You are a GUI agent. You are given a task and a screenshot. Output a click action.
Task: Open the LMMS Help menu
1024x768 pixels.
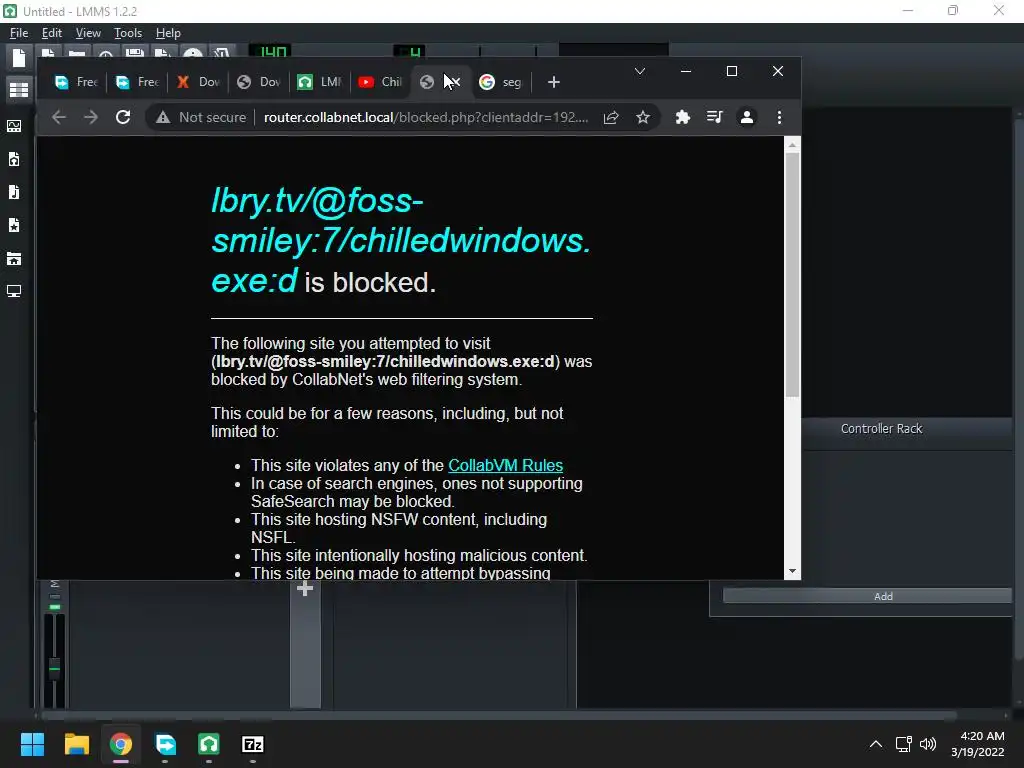click(x=168, y=33)
